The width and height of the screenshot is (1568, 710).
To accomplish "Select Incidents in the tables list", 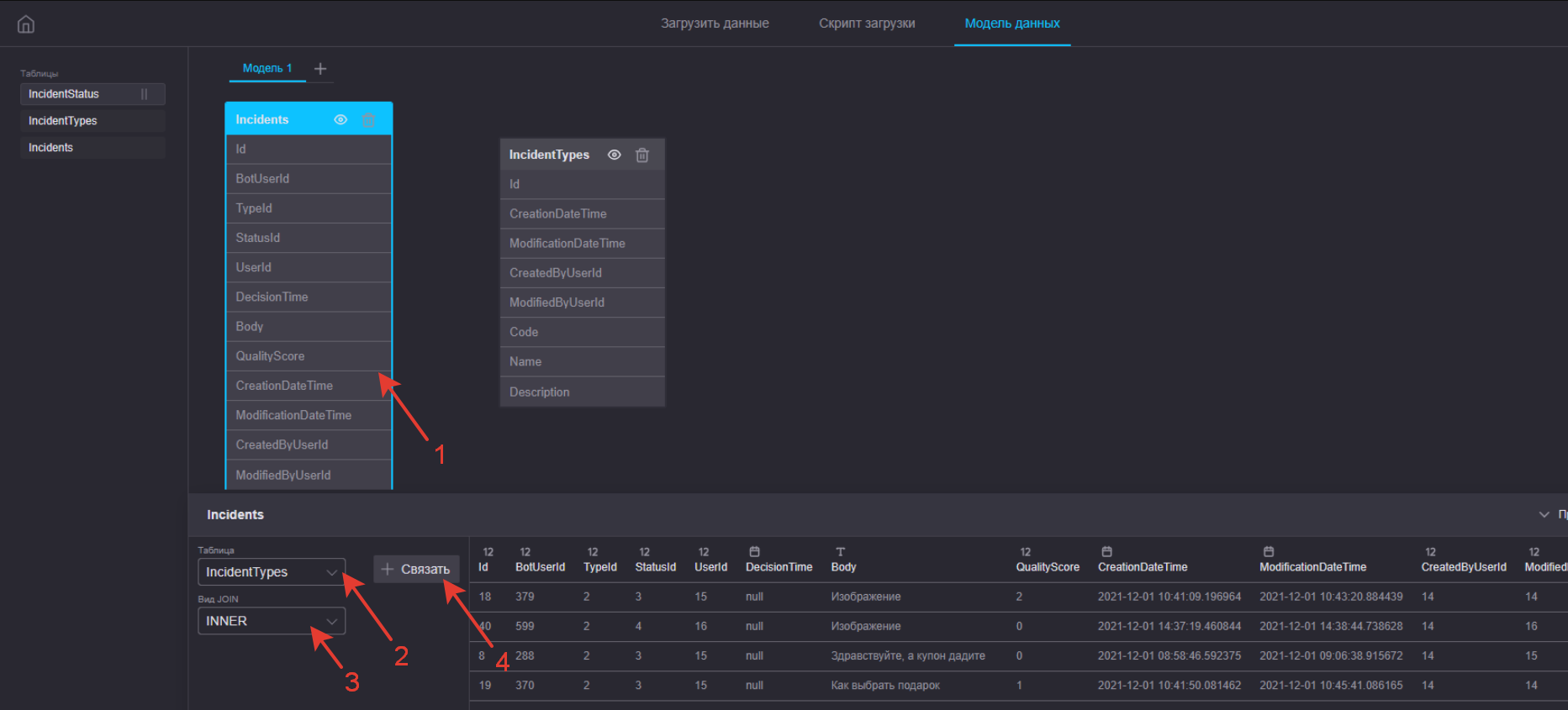I will pyautogui.click(x=92, y=148).
